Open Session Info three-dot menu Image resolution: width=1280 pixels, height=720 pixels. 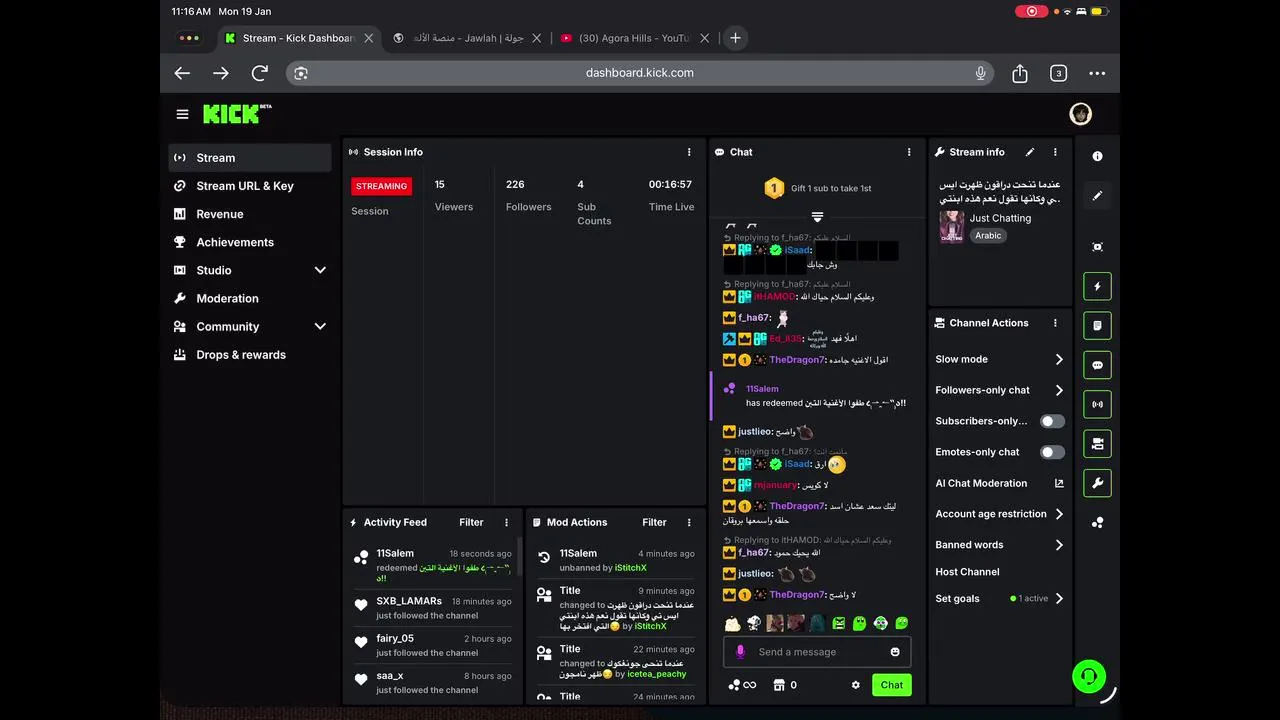click(689, 152)
